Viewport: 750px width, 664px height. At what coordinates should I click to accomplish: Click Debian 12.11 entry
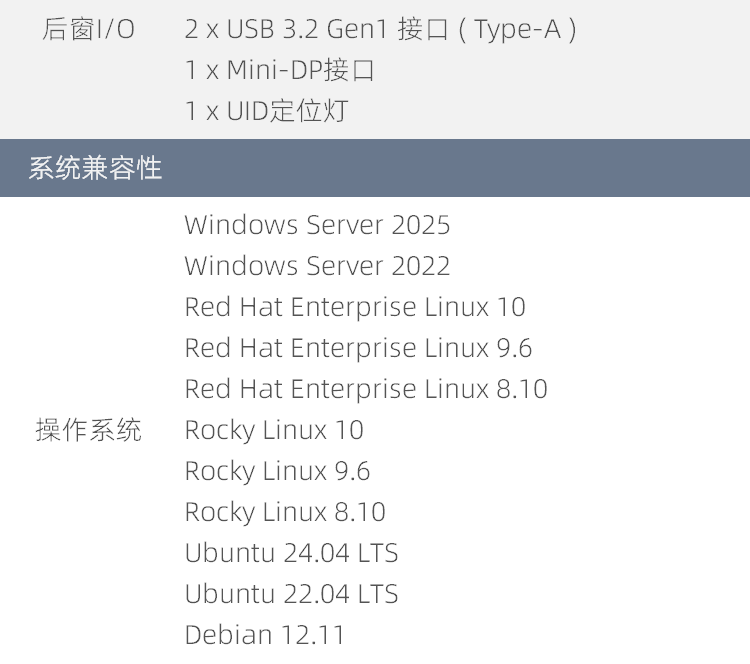point(265,635)
